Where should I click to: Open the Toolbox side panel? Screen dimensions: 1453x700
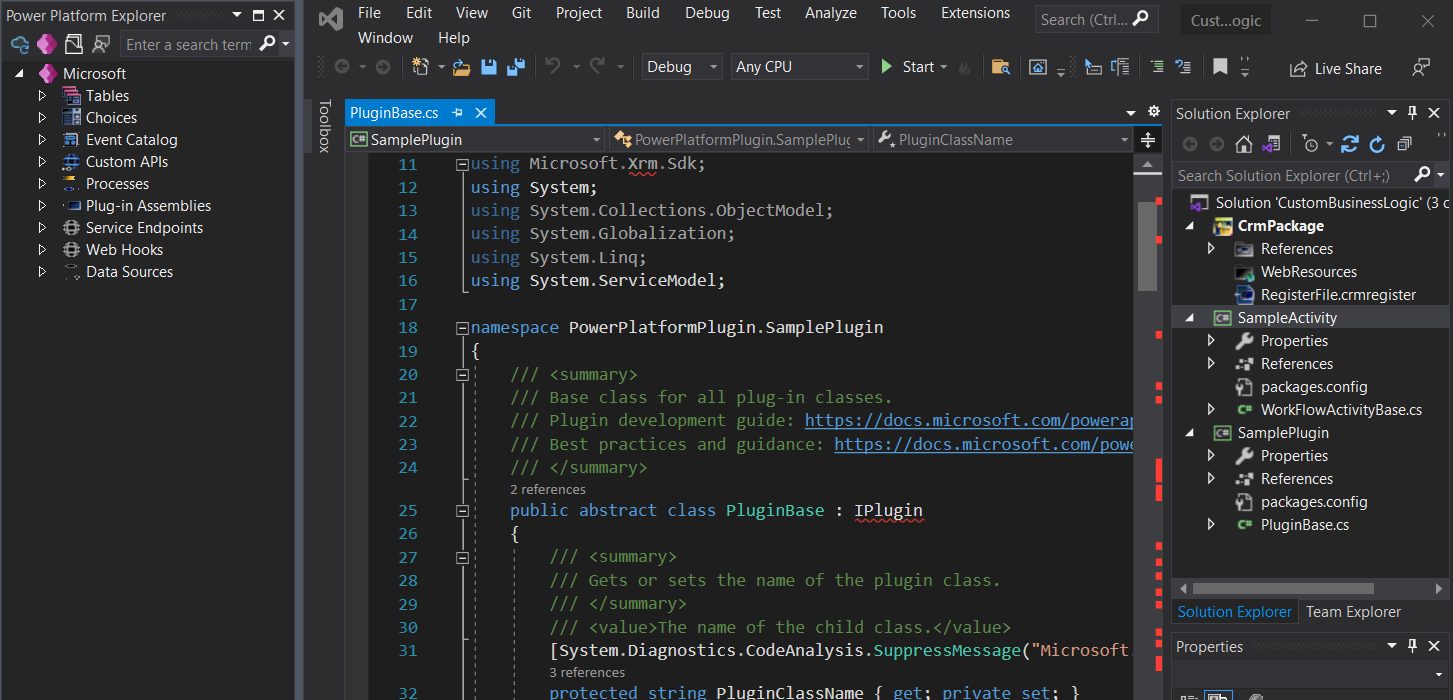[x=324, y=126]
